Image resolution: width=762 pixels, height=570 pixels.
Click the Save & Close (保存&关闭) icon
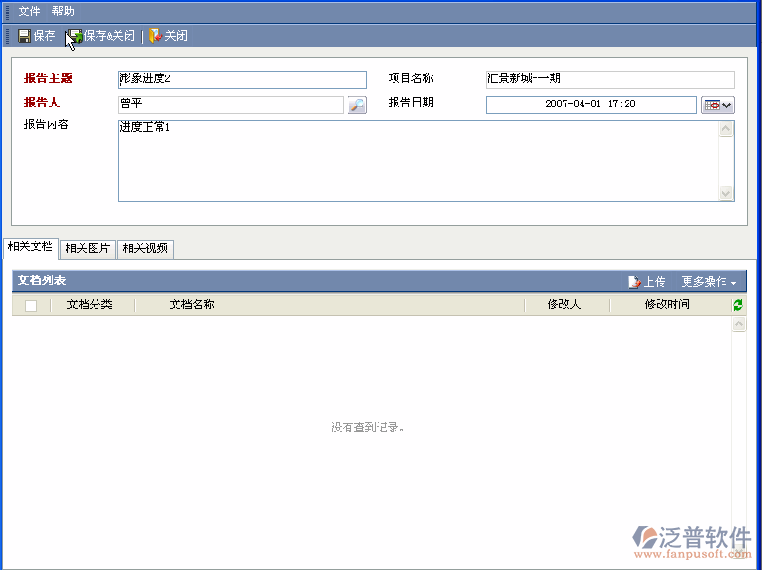(x=75, y=36)
